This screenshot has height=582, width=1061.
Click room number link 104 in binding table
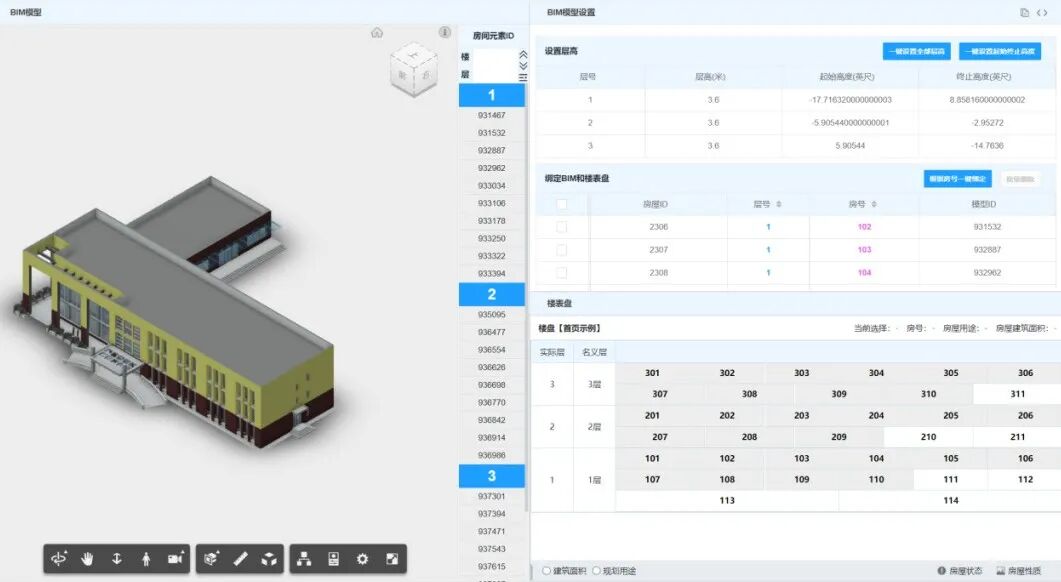click(864, 273)
